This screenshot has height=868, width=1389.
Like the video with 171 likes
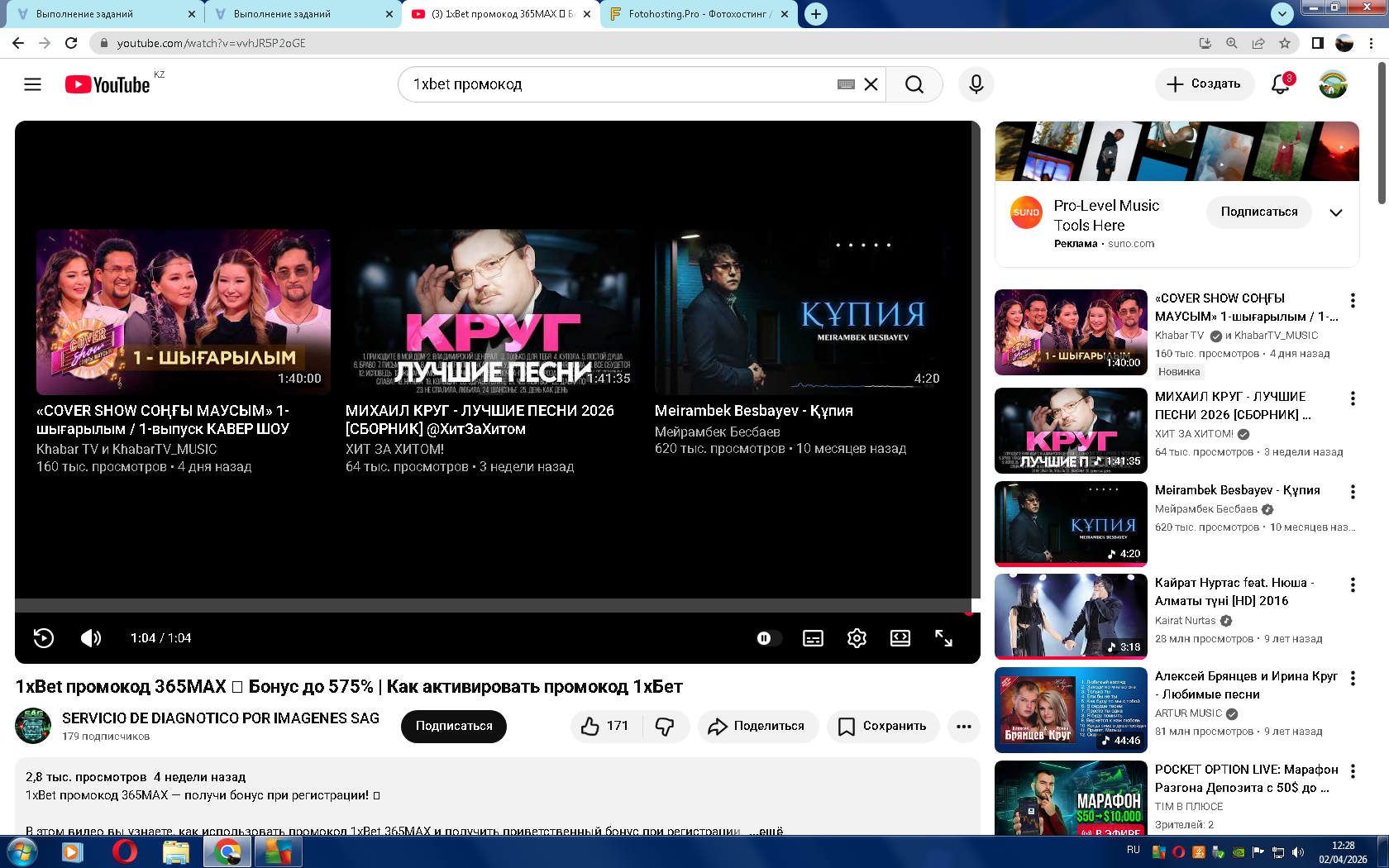click(605, 727)
